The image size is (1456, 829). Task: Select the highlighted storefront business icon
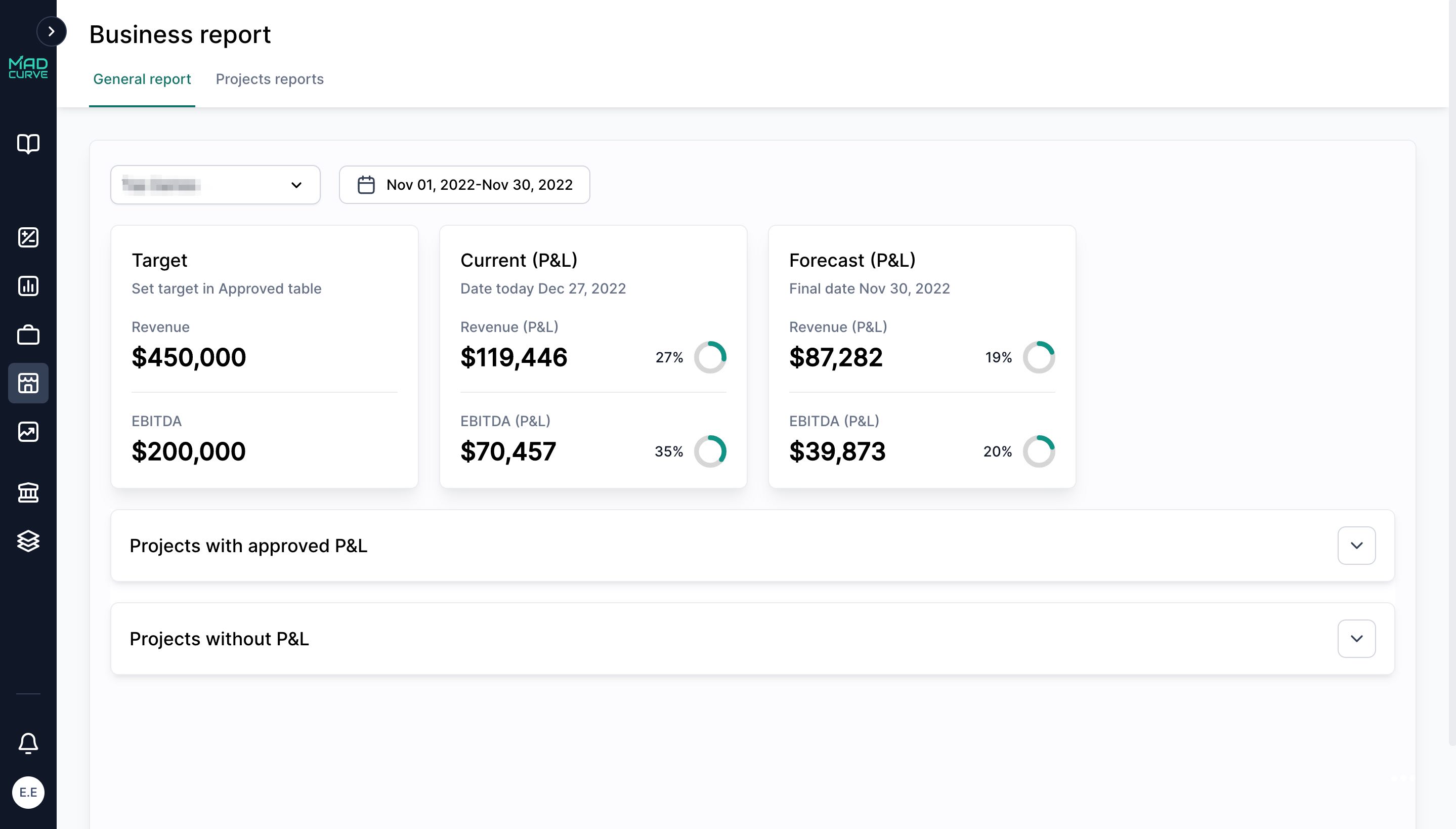[x=28, y=383]
